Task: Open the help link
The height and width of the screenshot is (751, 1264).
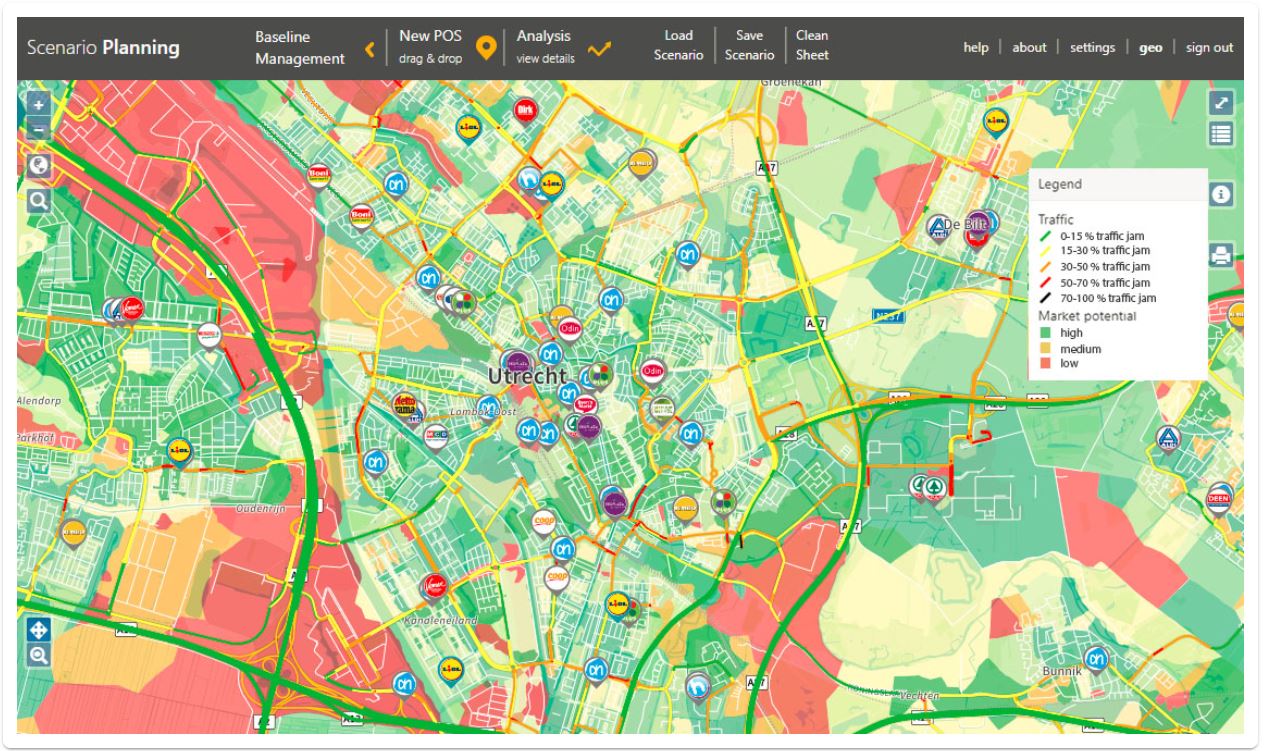Action: [x=976, y=47]
